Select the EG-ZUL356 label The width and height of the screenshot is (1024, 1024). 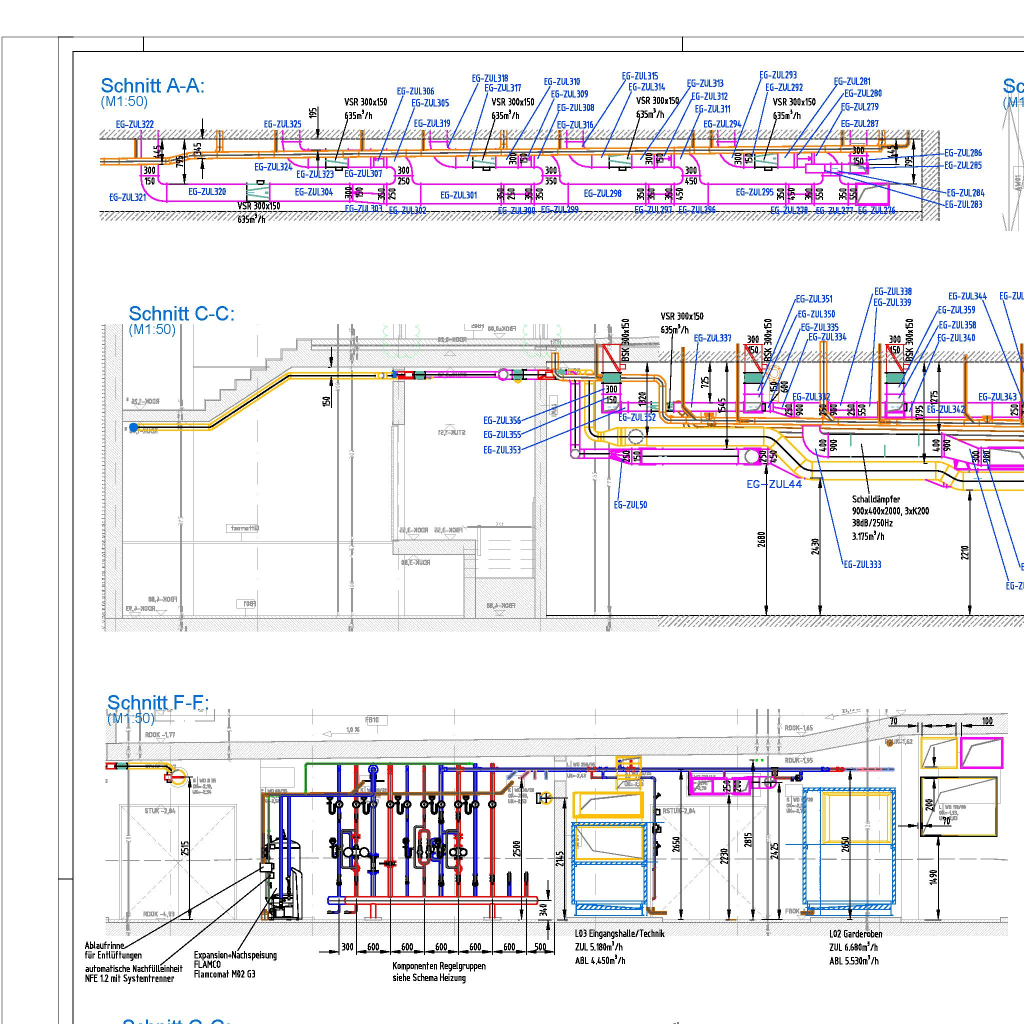[502, 421]
